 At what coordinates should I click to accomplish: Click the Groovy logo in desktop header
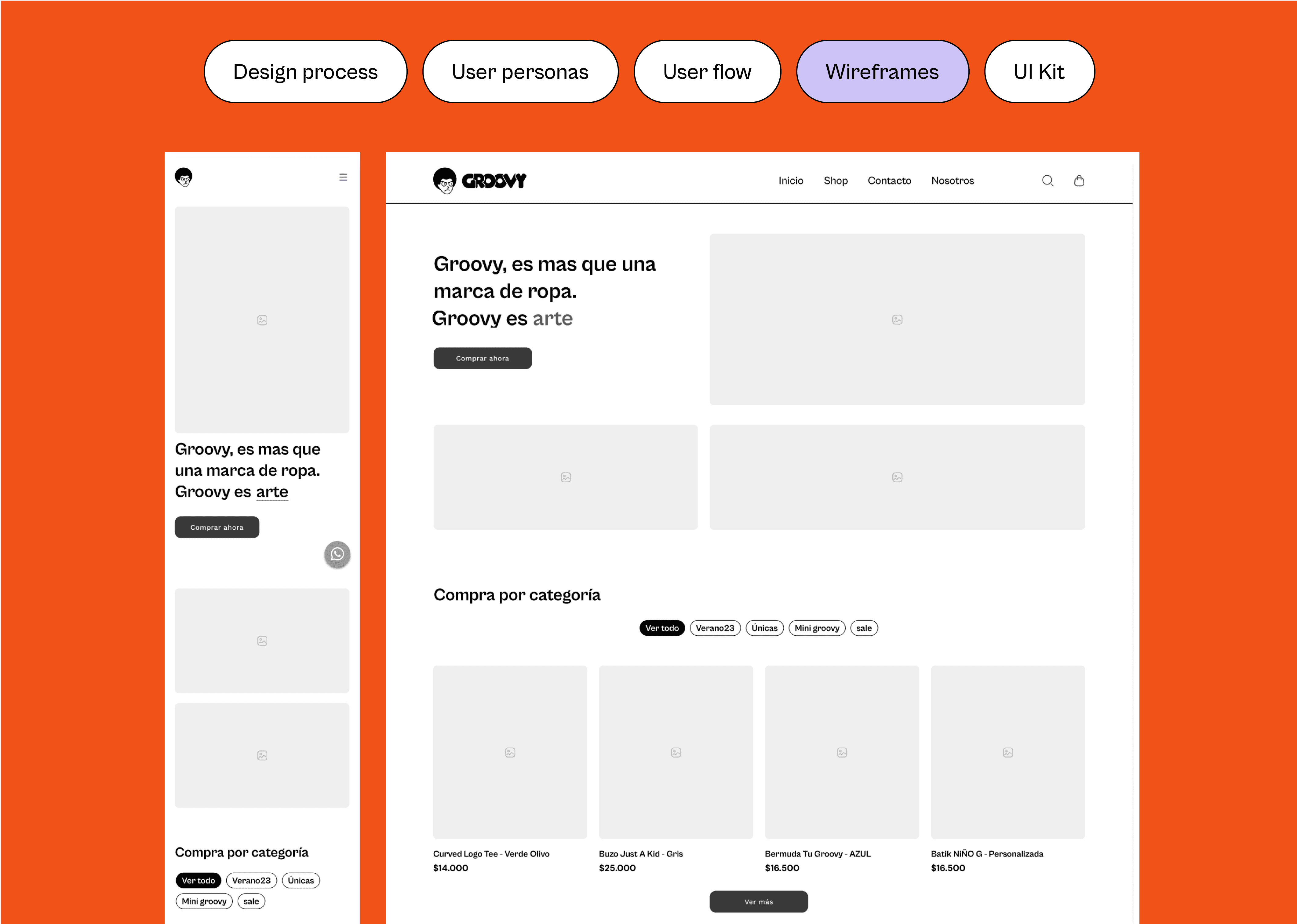point(479,180)
